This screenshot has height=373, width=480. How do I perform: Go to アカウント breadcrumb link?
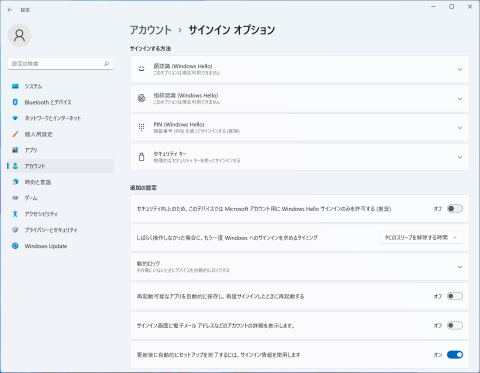pos(150,30)
